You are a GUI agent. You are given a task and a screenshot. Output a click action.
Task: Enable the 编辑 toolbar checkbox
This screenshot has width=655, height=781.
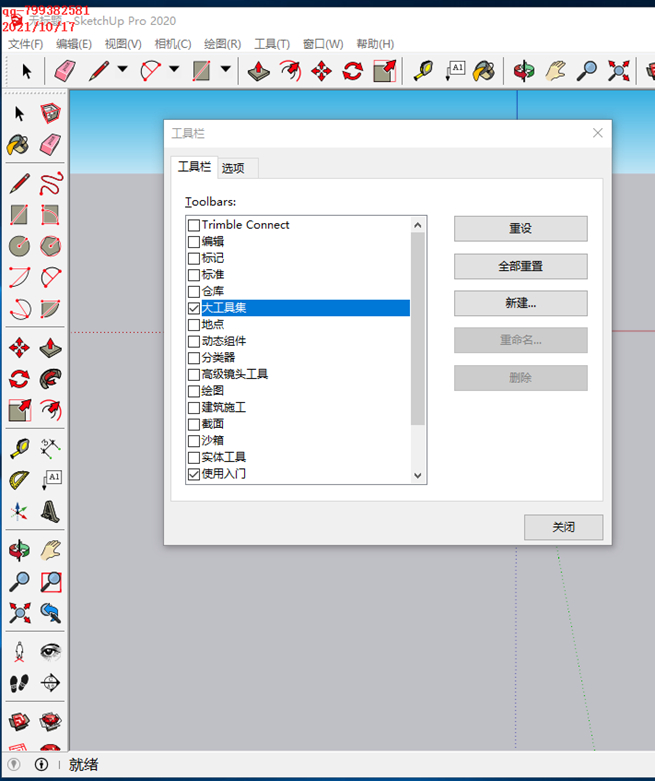(194, 242)
